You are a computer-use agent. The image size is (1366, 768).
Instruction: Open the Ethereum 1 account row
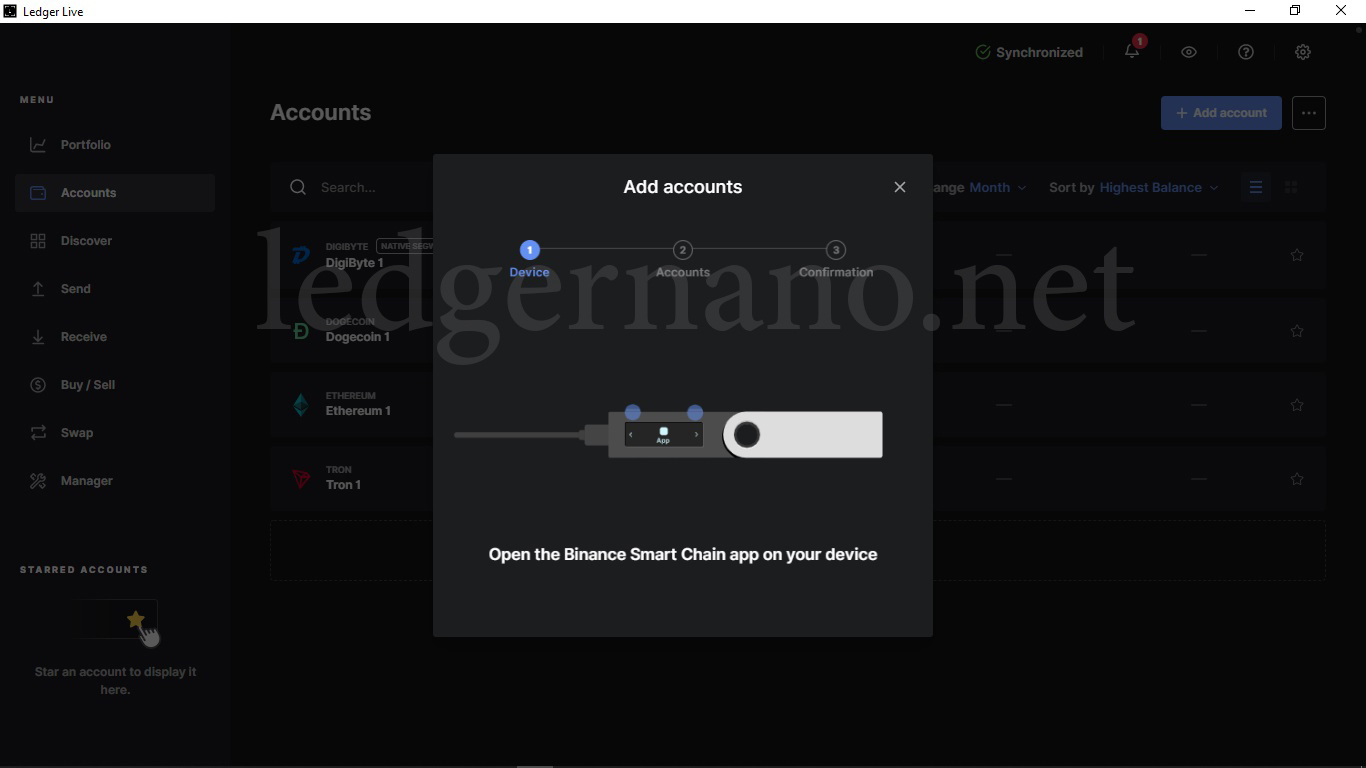(798, 405)
